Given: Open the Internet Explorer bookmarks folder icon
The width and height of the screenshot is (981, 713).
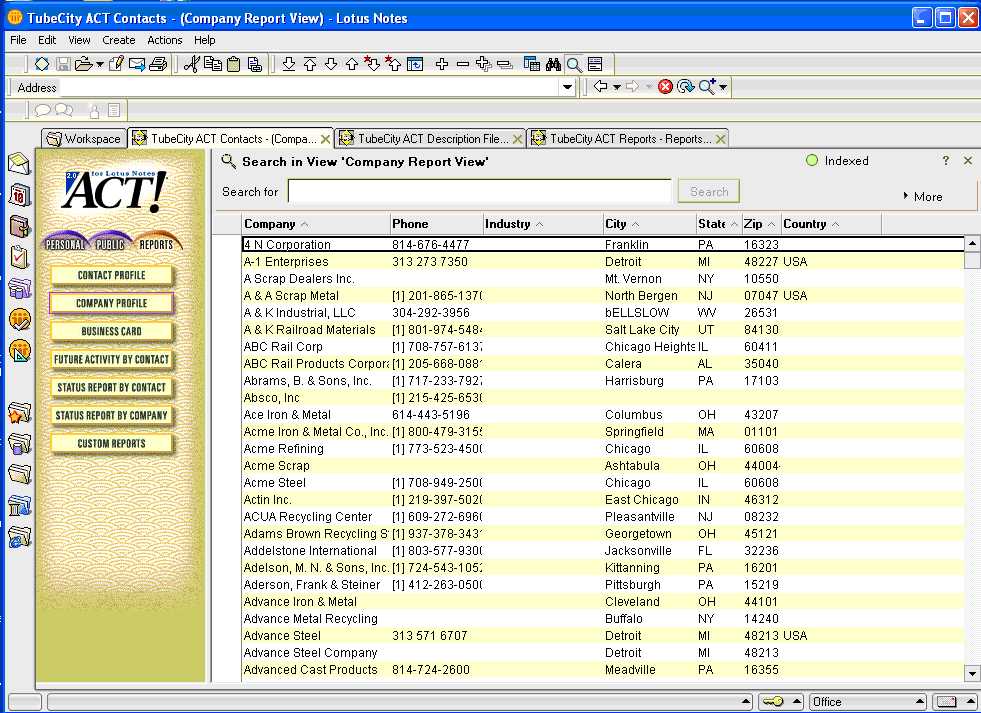Looking at the screenshot, I should 19,537.
